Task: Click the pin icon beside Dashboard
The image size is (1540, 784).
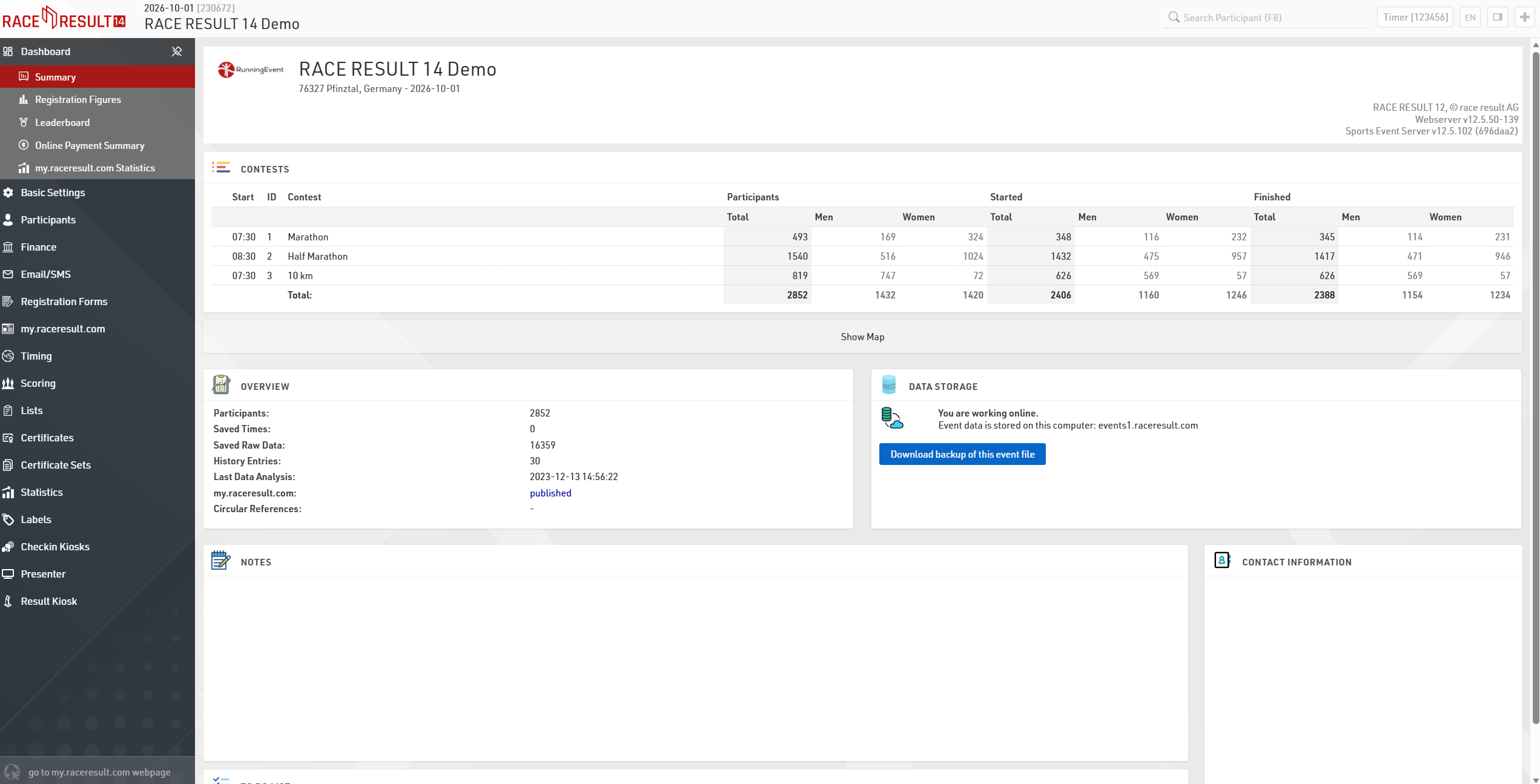Action: click(x=176, y=51)
